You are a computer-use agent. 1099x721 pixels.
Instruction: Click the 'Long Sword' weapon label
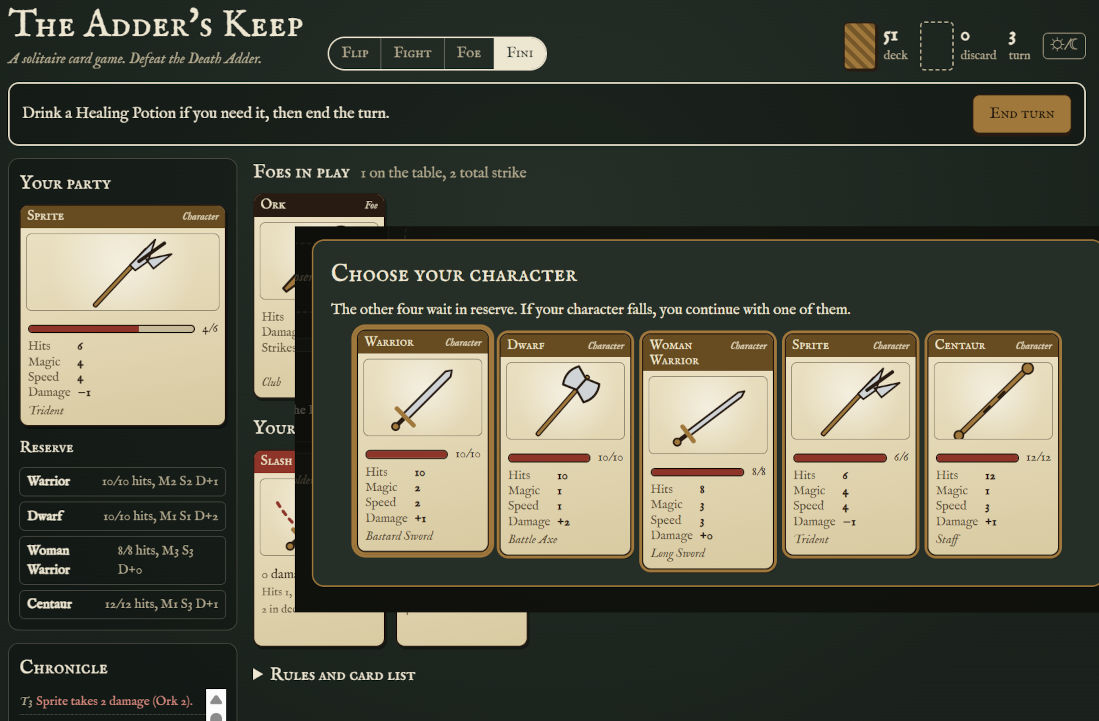tap(678, 554)
